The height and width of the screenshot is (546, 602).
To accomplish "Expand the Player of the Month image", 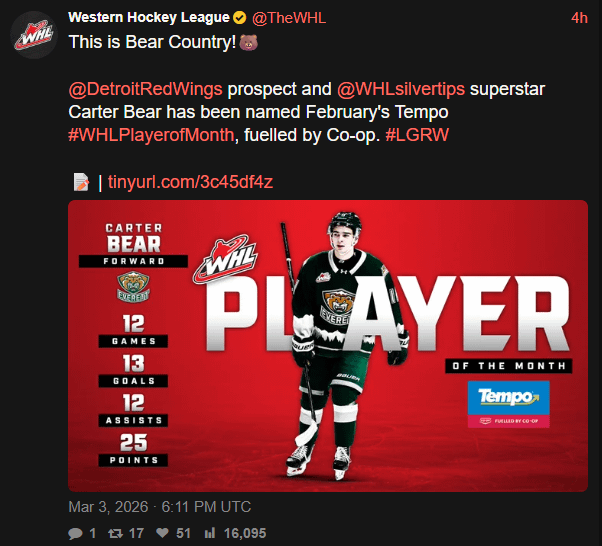I will [x=327, y=345].
